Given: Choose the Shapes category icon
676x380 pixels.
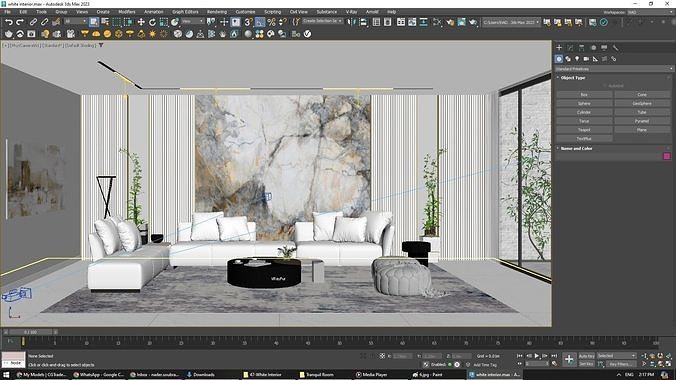Looking at the screenshot, I should point(568,59).
